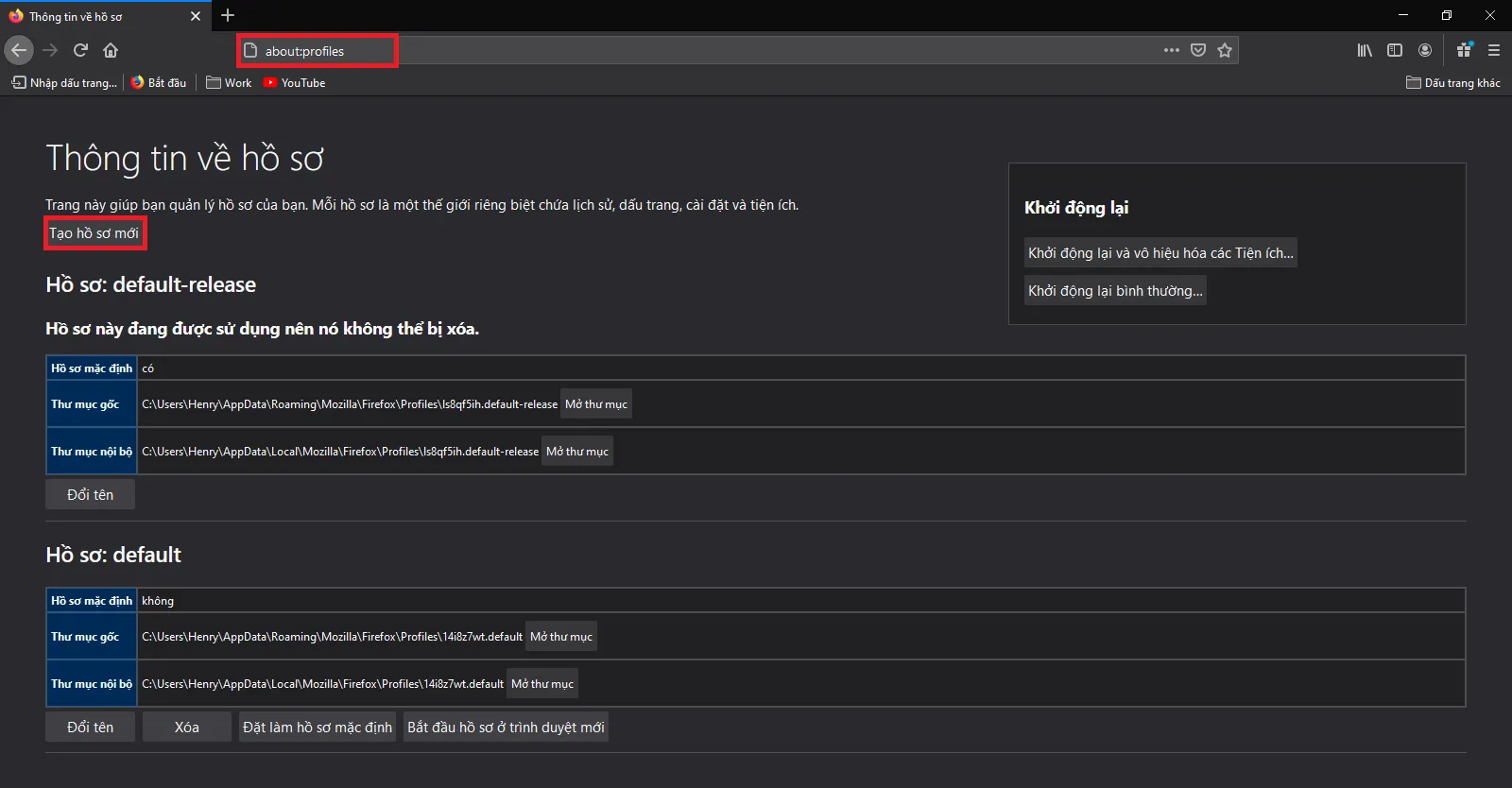This screenshot has height=788, width=1512.
Task: Open the Work bookmarks folder
Action: pyautogui.click(x=229, y=83)
